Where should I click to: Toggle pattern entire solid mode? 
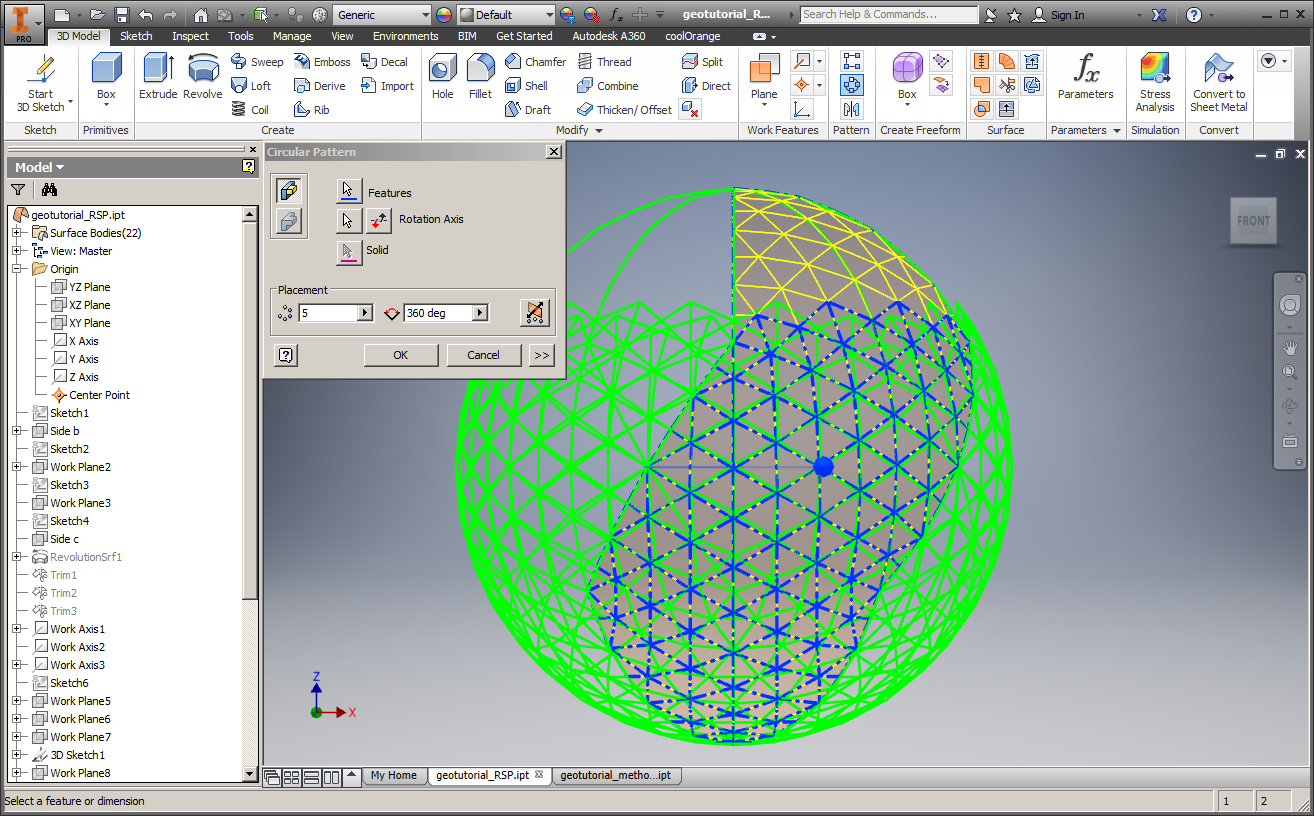pyautogui.click(x=289, y=222)
